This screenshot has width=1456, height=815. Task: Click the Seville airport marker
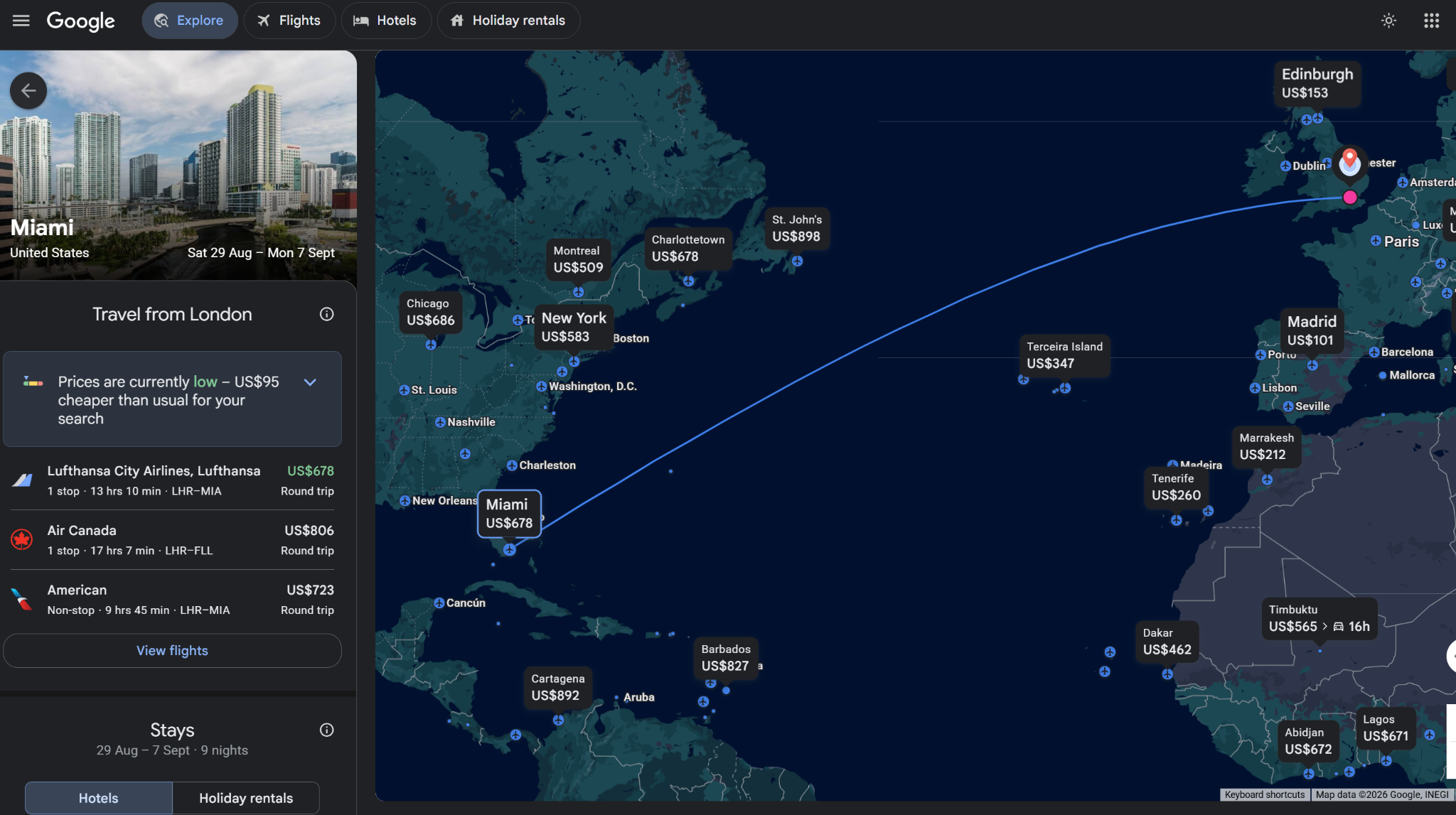(1288, 406)
